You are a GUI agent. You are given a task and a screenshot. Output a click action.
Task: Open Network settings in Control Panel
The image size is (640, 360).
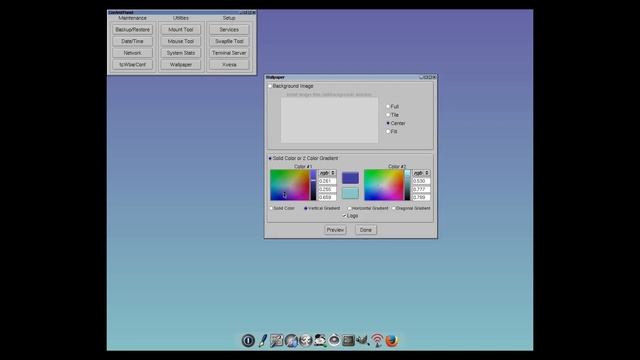click(132, 53)
